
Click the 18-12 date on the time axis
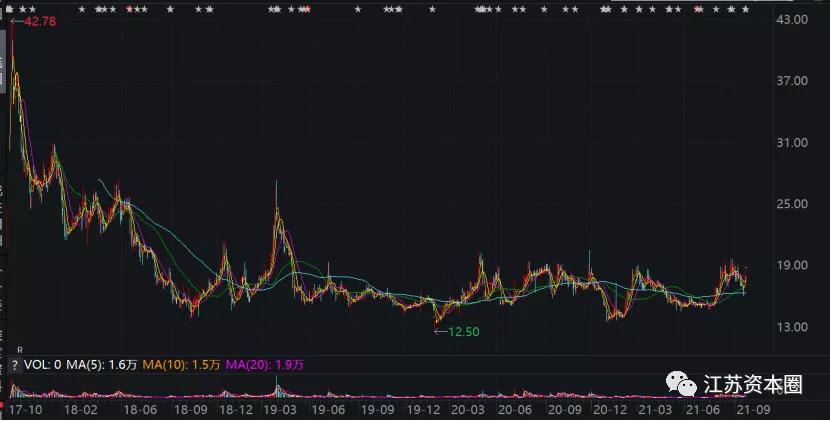pos(236,410)
